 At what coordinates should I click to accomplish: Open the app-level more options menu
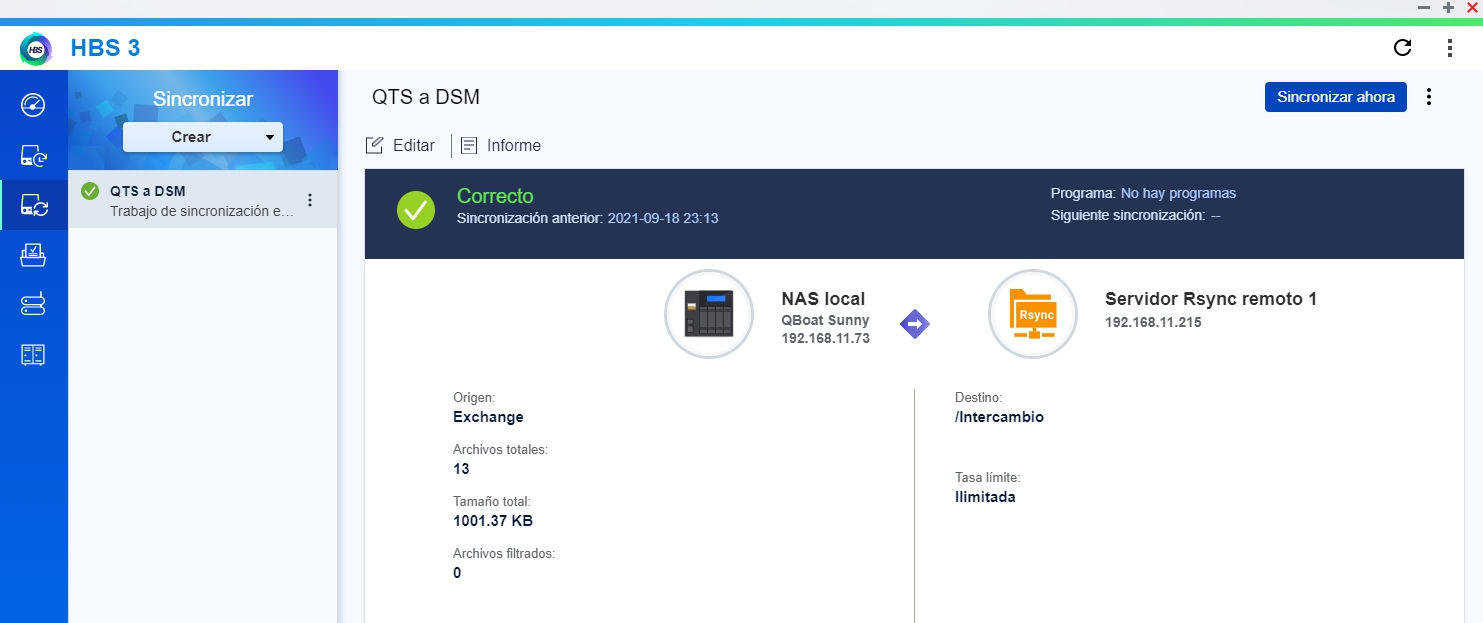(x=1450, y=48)
